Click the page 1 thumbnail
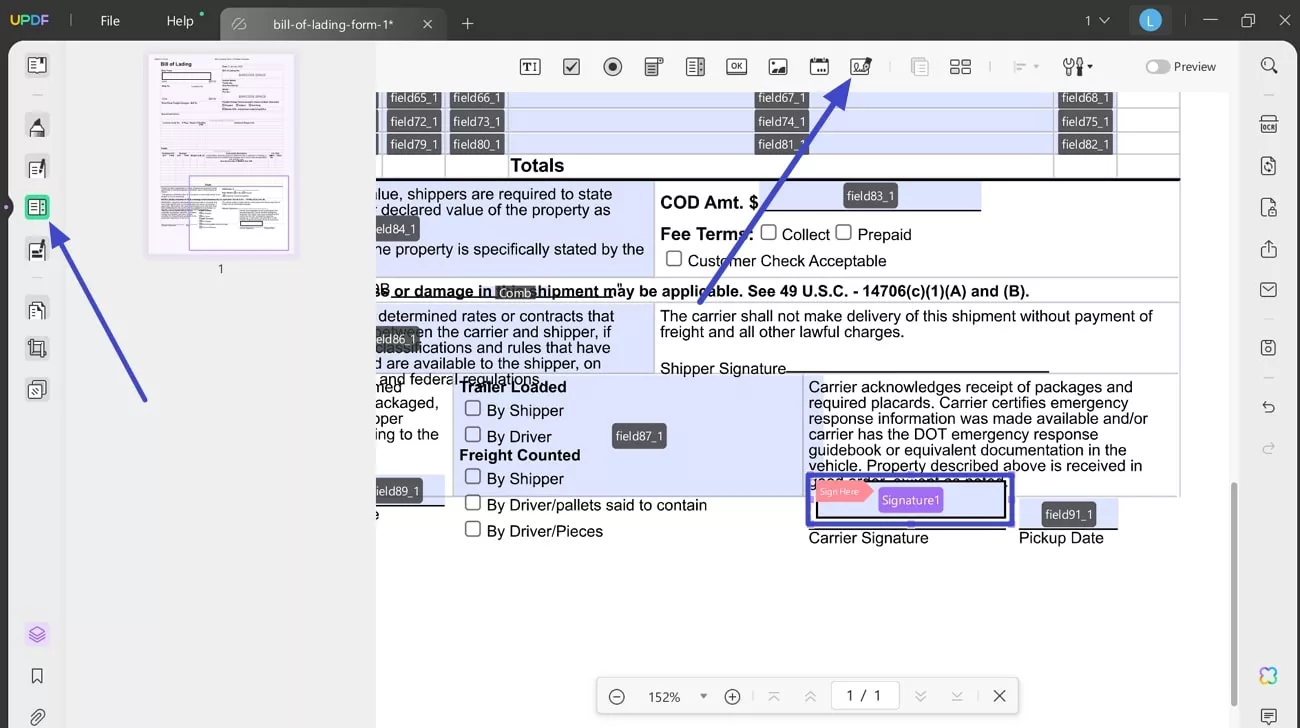The height and width of the screenshot is (728, 1300). click(x=221, y=155)
